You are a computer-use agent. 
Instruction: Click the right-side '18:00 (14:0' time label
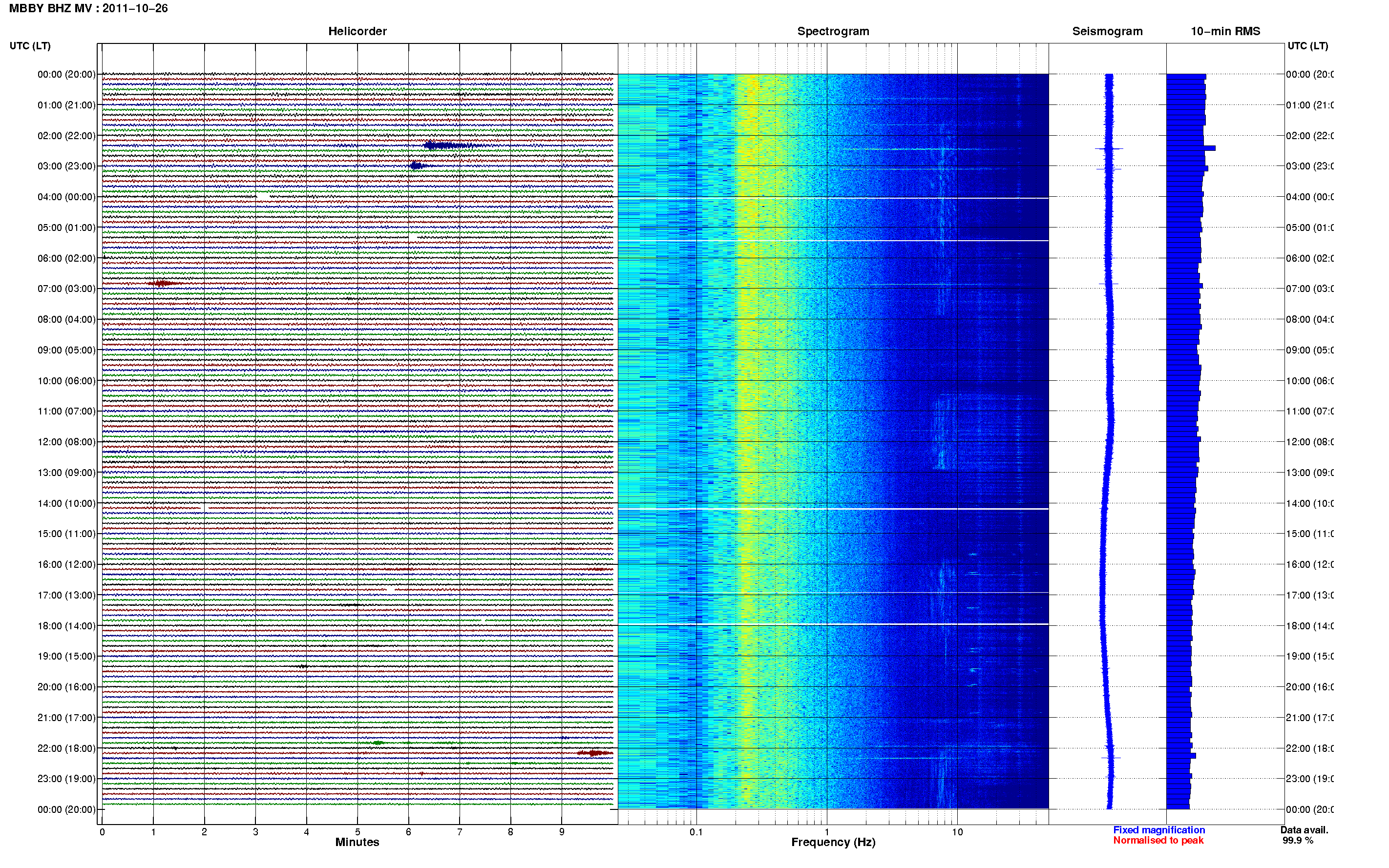point(1310,626)
